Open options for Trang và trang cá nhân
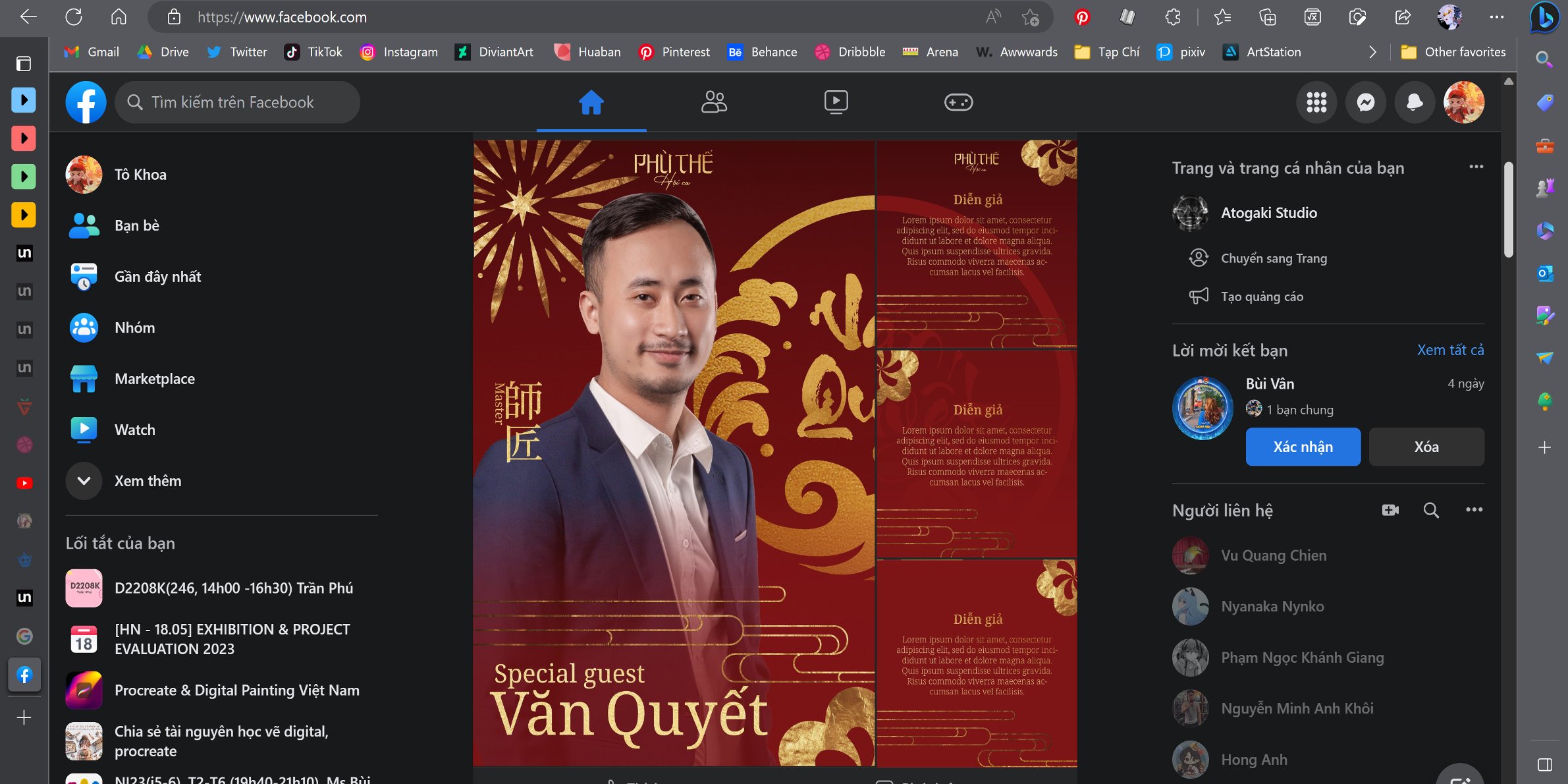 1476,167
